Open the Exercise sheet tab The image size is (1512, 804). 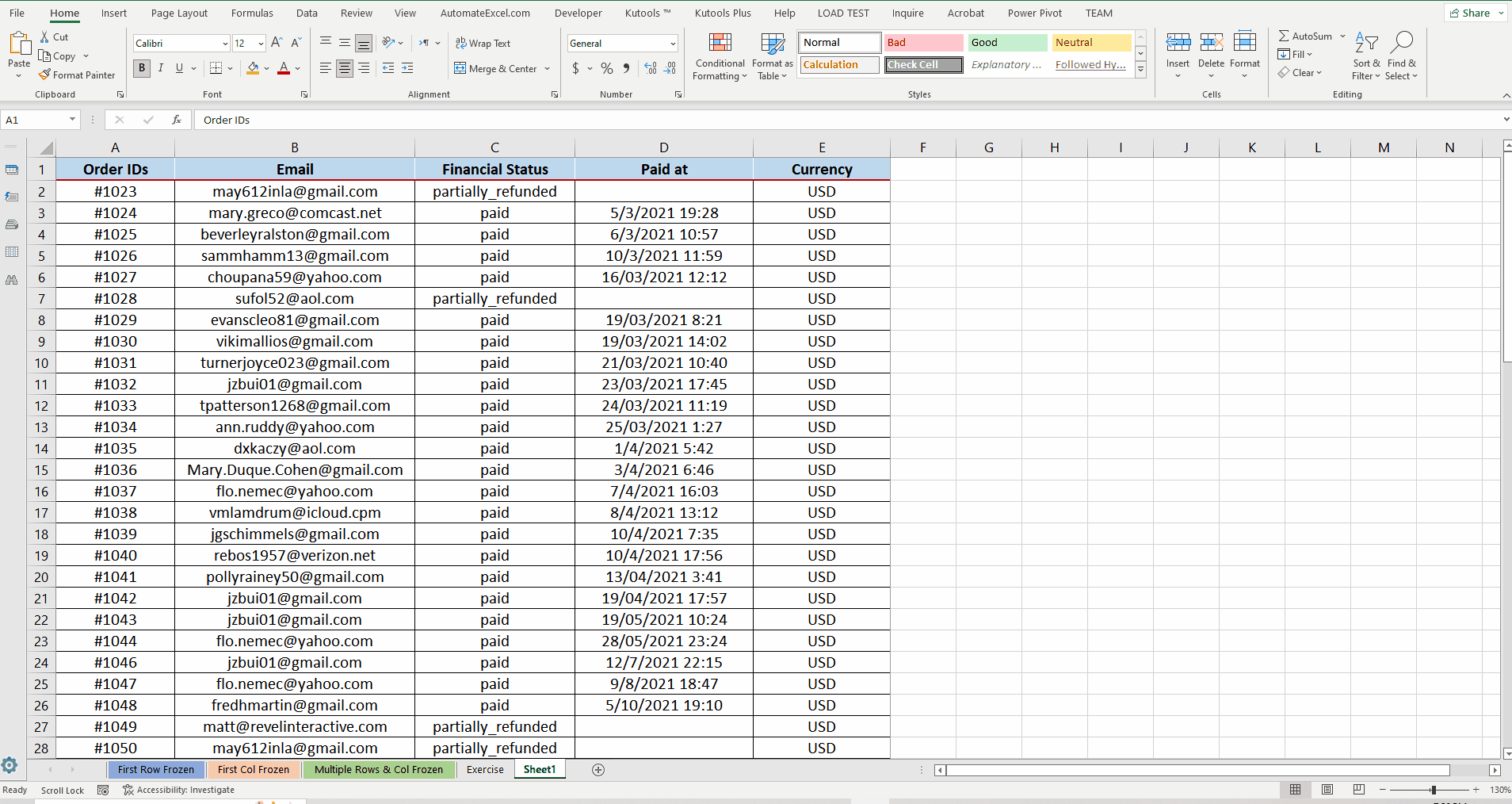pos(483,769)
